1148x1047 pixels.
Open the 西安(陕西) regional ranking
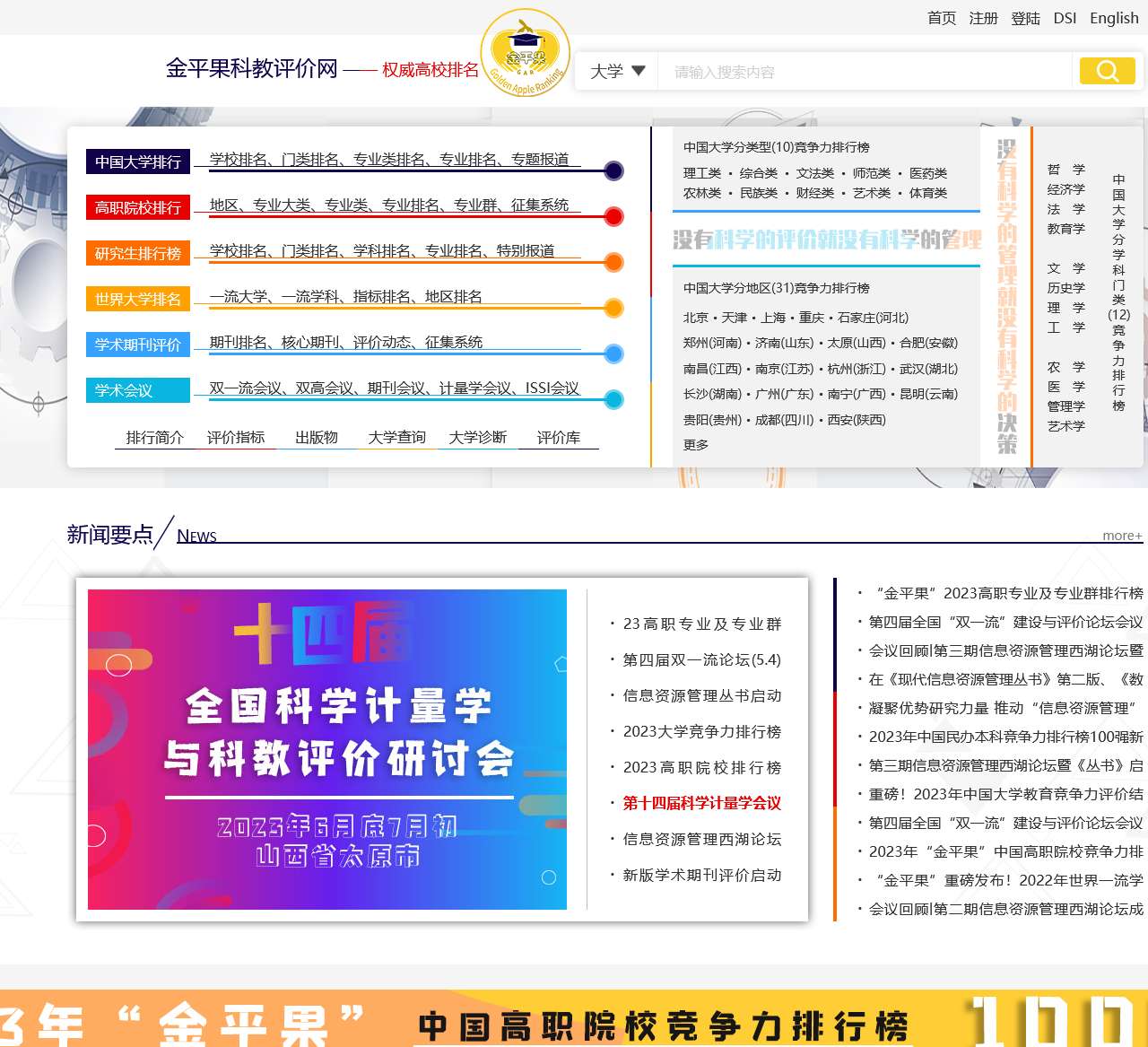pyautogui.click(x=857, y=419)
